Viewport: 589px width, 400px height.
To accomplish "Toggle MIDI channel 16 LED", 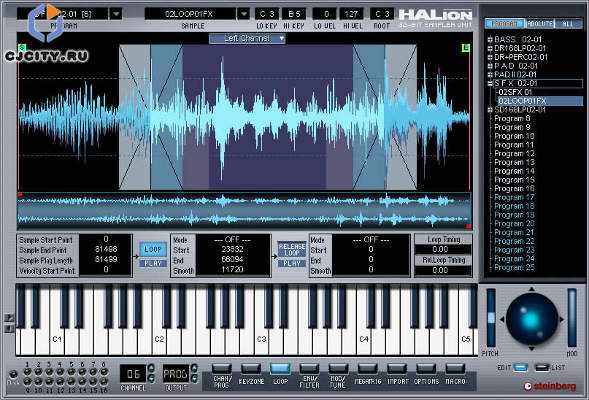I will tap(104, 382).
